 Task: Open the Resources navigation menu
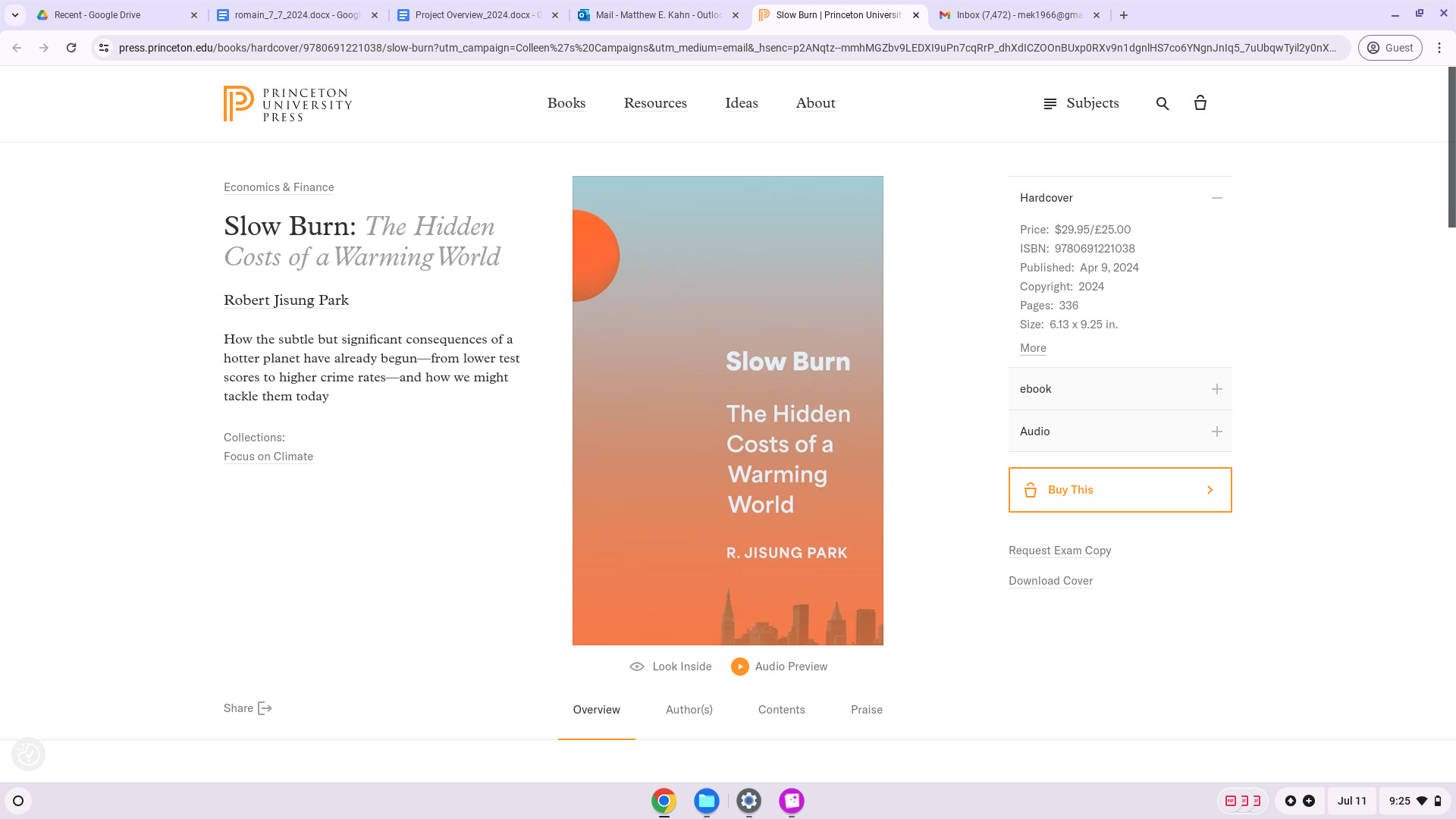pos(655,103)
